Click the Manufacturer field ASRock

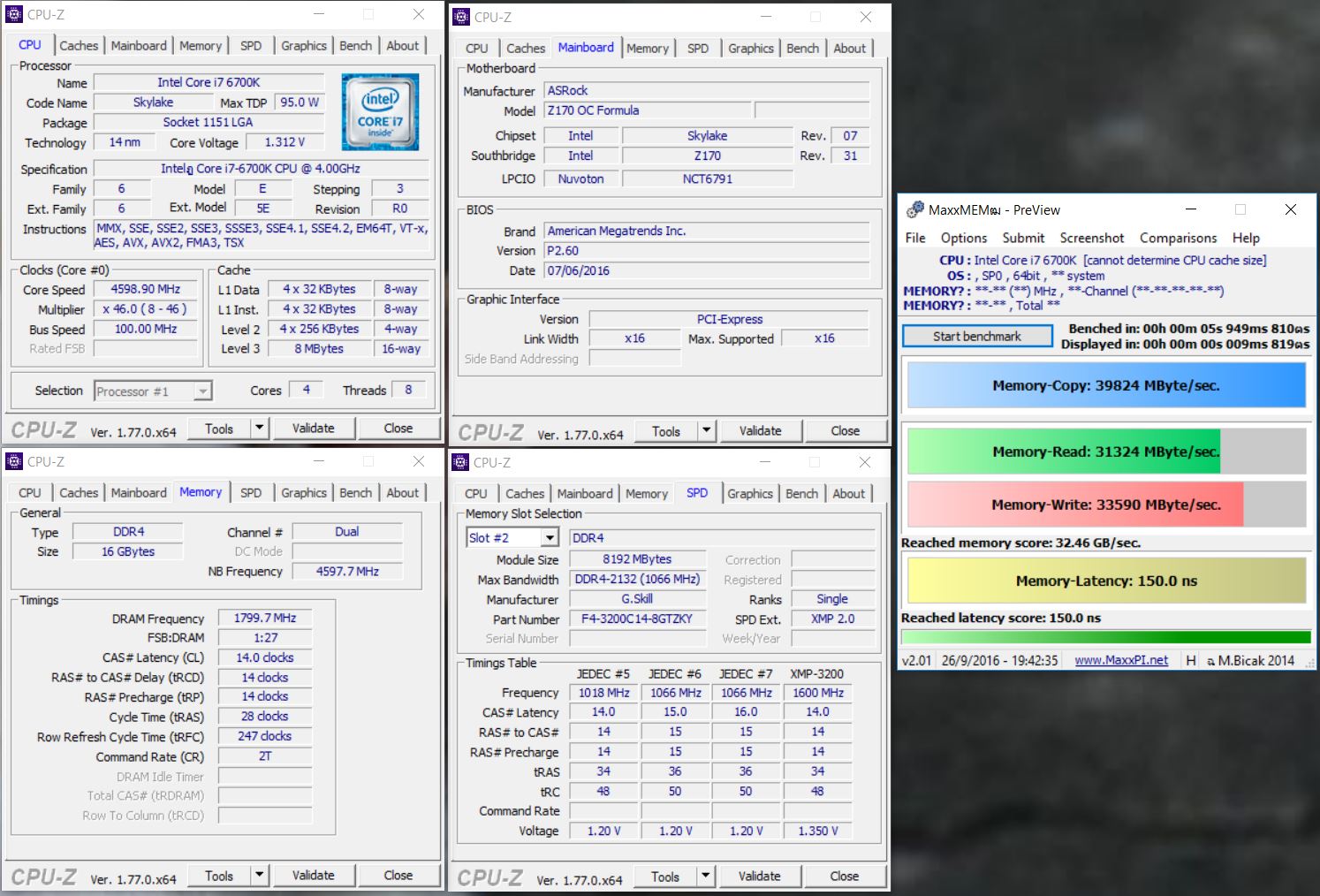tap(707, 90)
